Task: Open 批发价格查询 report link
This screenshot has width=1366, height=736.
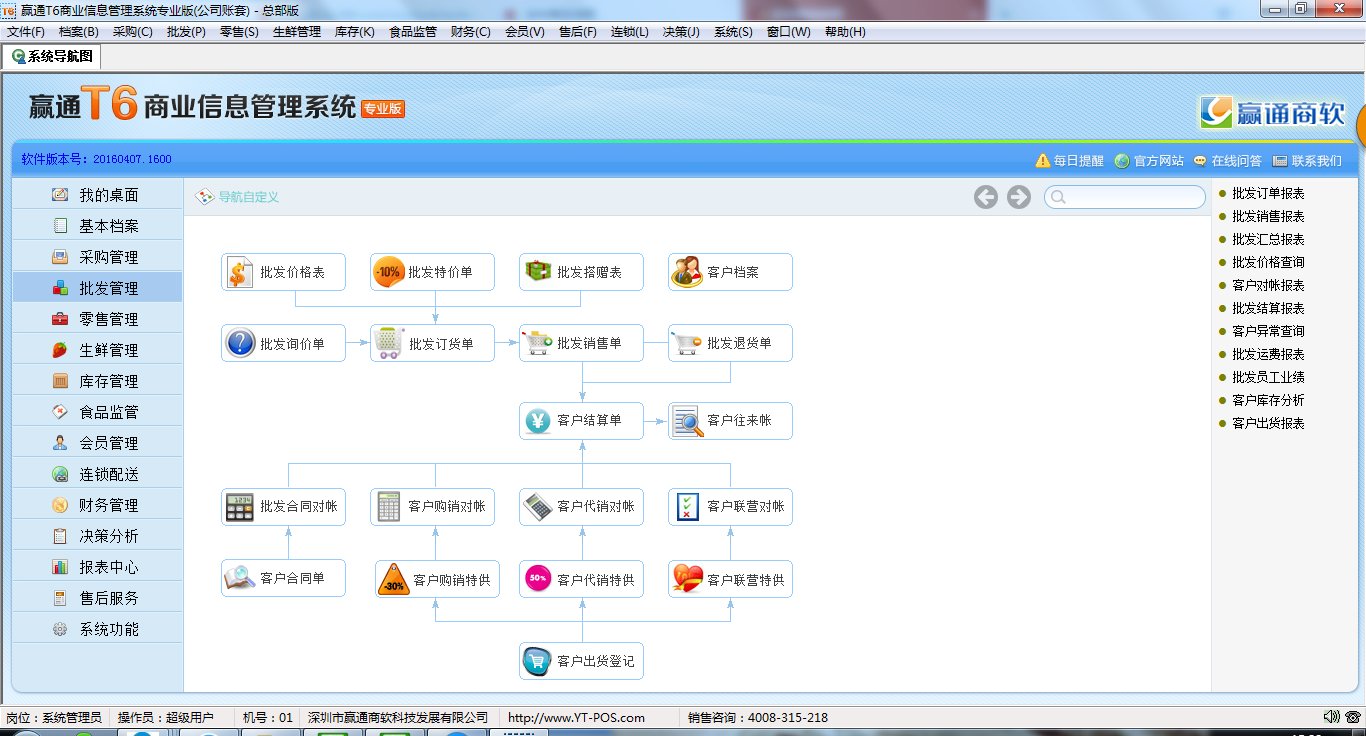Action: click(1268, 262)
